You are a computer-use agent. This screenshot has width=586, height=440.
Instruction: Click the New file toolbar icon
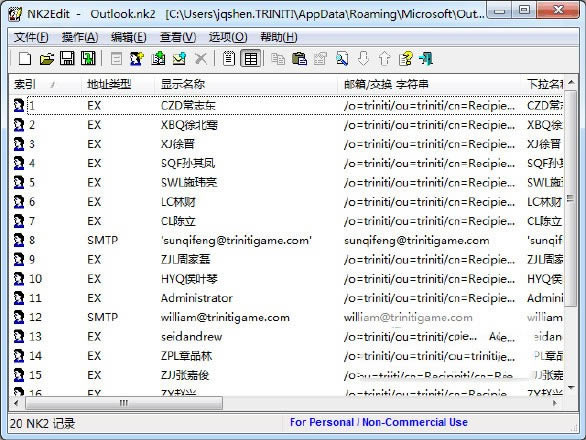tap(25, 59)
